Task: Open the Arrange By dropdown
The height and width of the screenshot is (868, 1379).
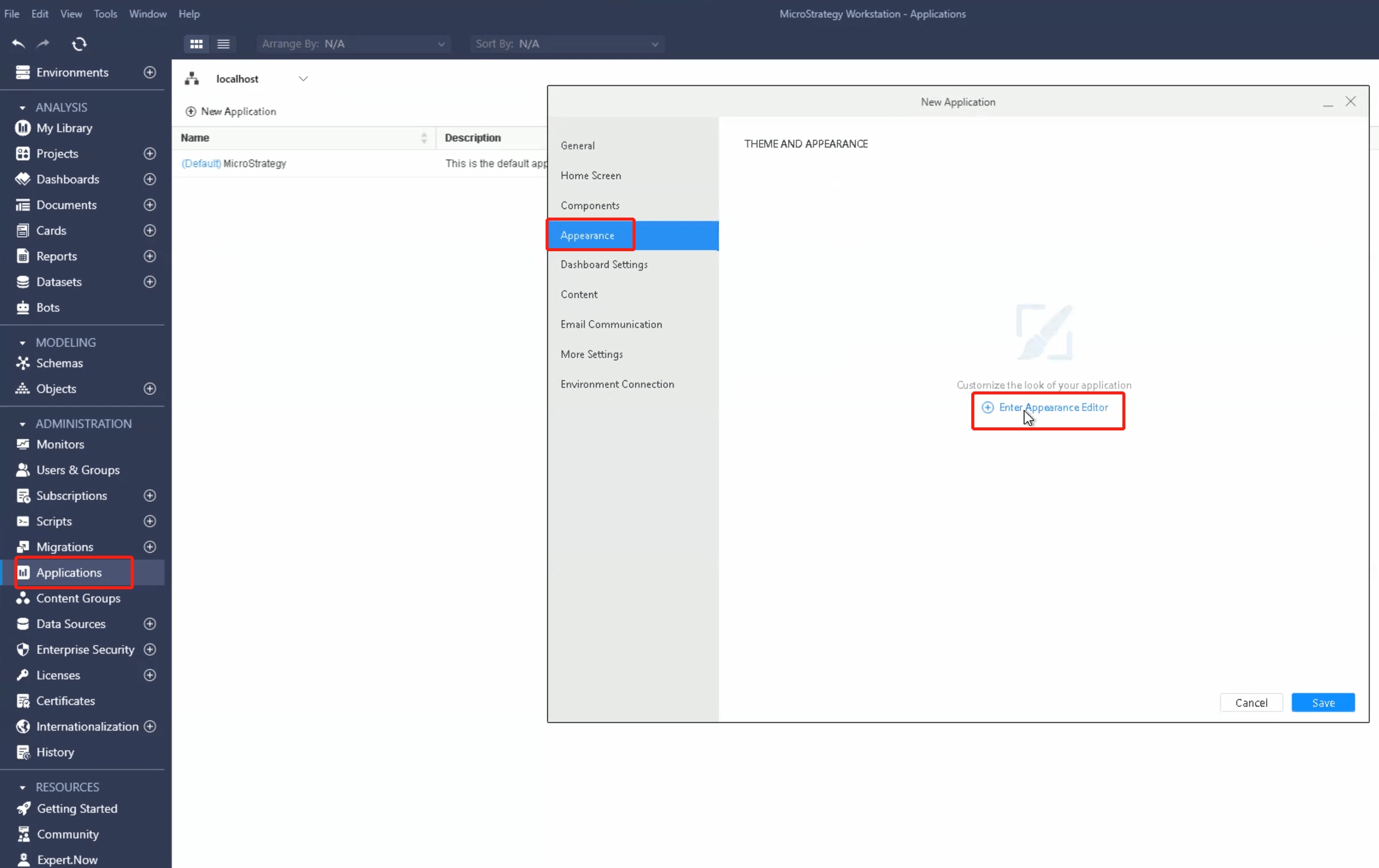Action: tap(354, 44)
